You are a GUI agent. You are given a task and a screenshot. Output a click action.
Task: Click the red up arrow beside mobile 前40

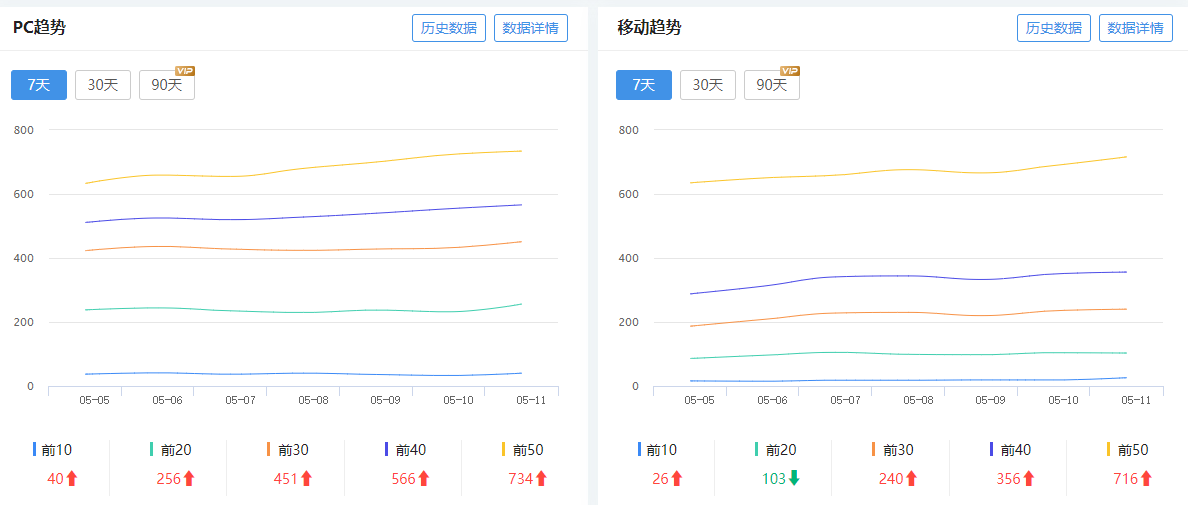[x=1028, y=479]
